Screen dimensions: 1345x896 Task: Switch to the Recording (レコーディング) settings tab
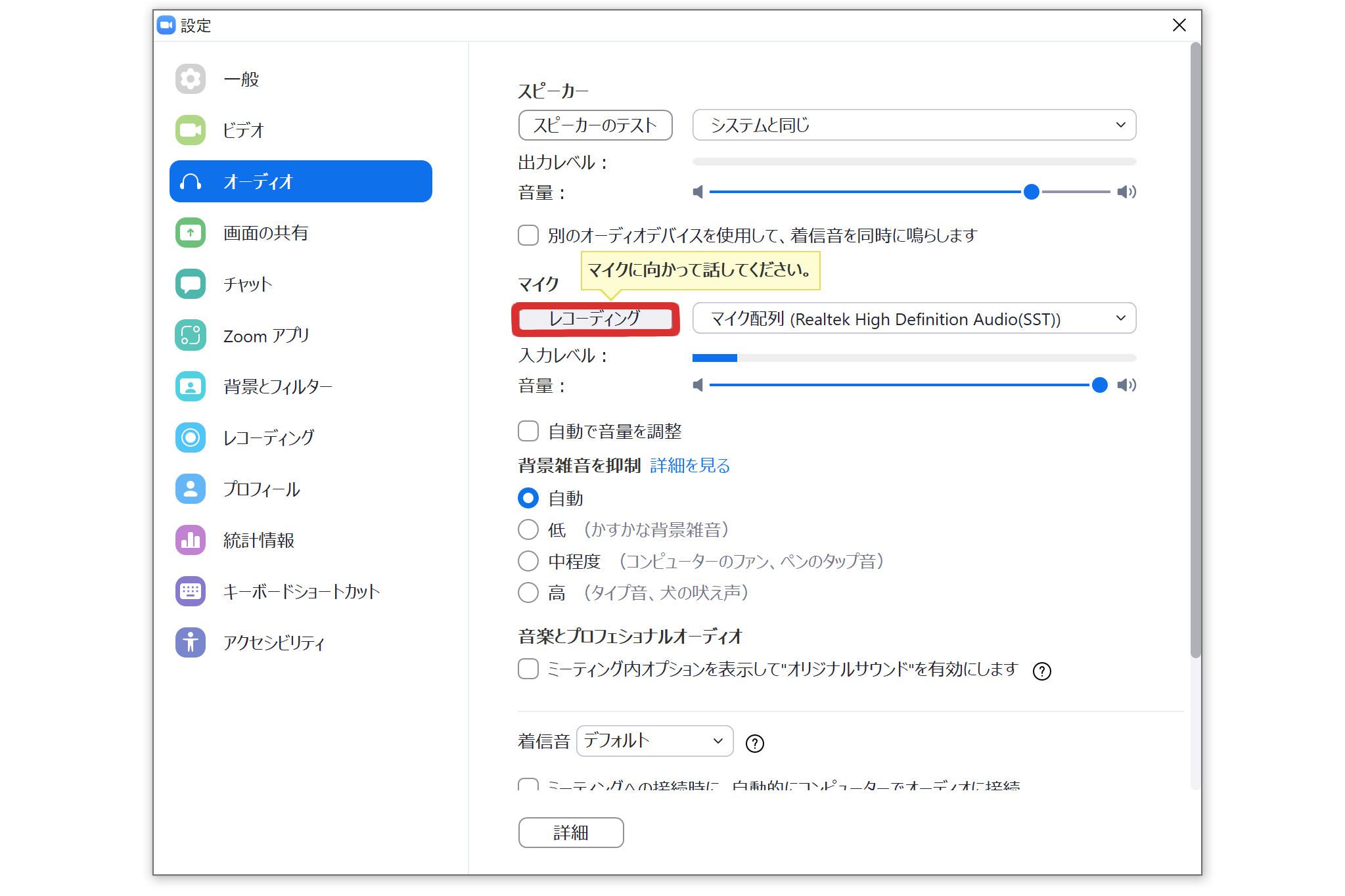(x=268, y=437)
